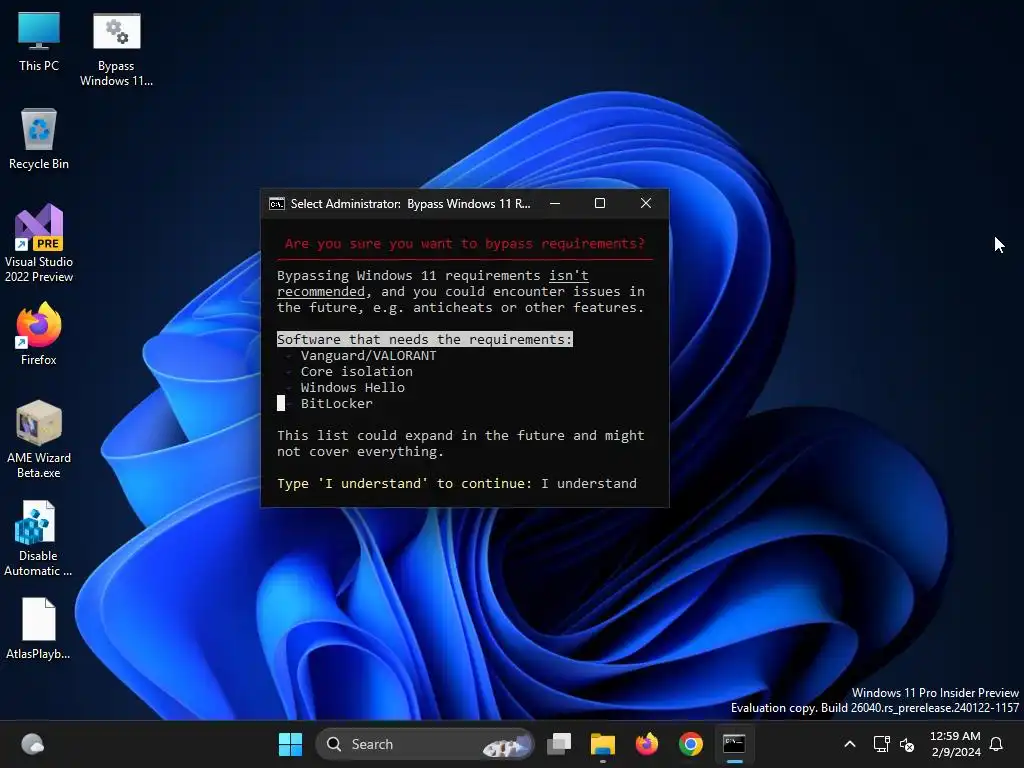This screenshot has height=768, width=1024.
Task: Select the This PC desktop icon
Action: pos(39,42)
